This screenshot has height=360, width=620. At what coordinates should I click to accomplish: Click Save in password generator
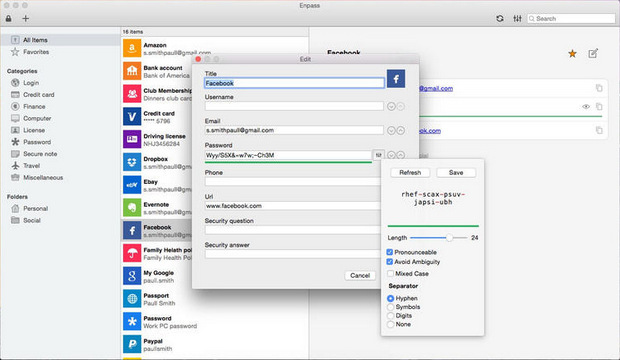click(x=456, y=172)
